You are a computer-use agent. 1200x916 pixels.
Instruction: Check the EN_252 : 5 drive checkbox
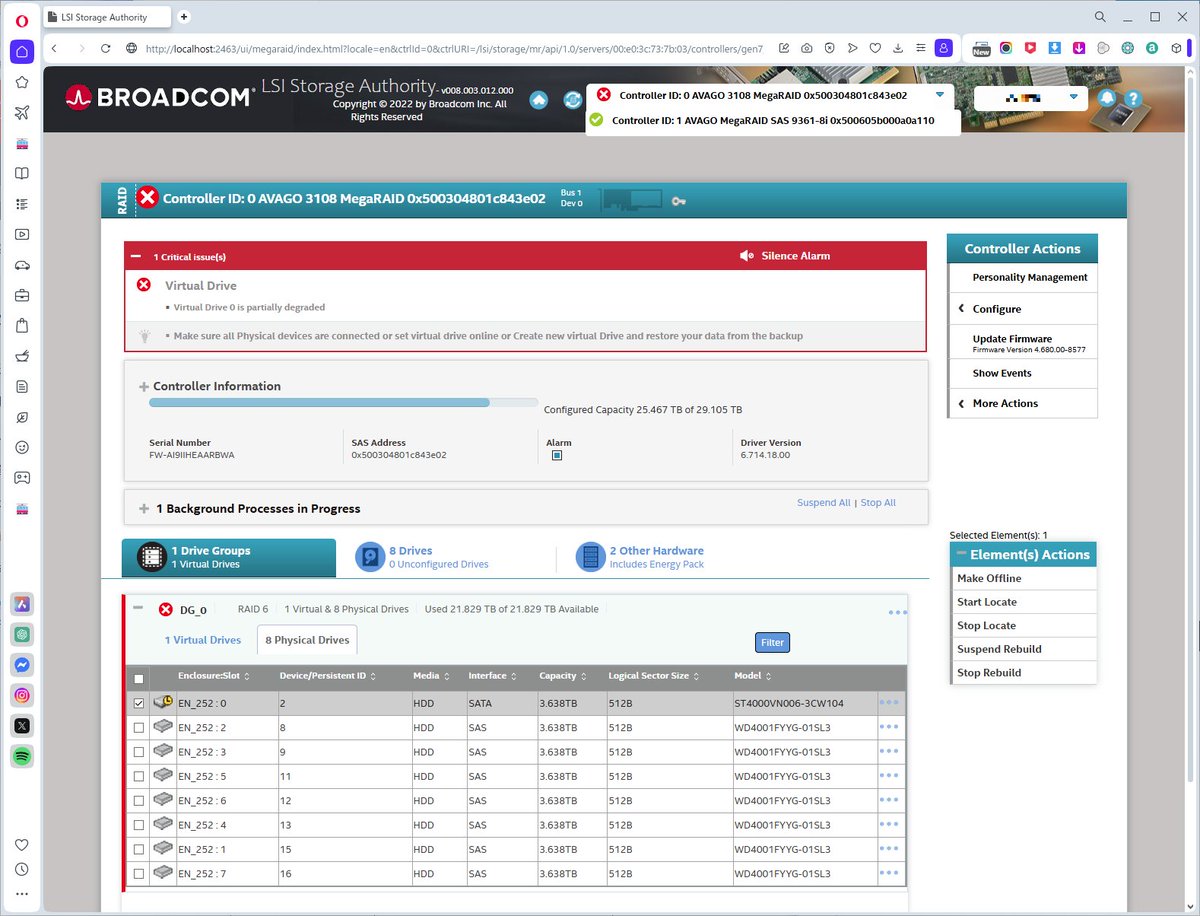(139, 776)
